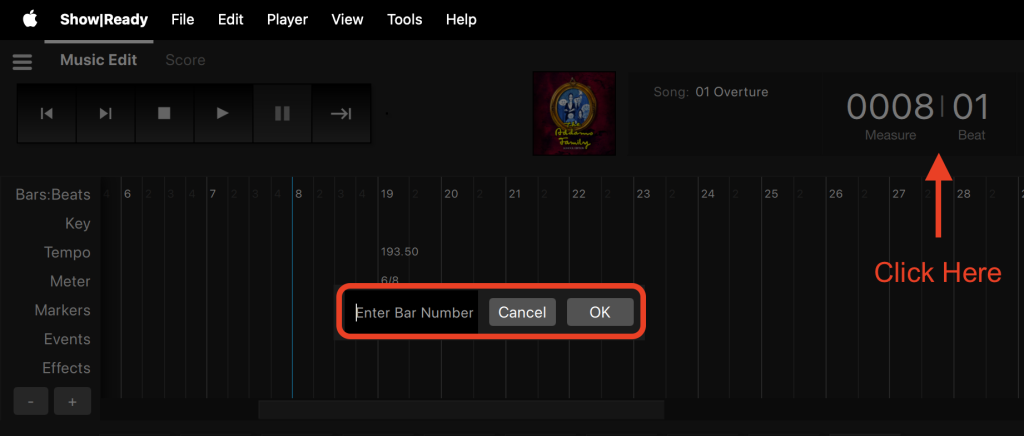1024x436 pixels.
Task: Click the skip to previous button
Action: click(47, 113)
